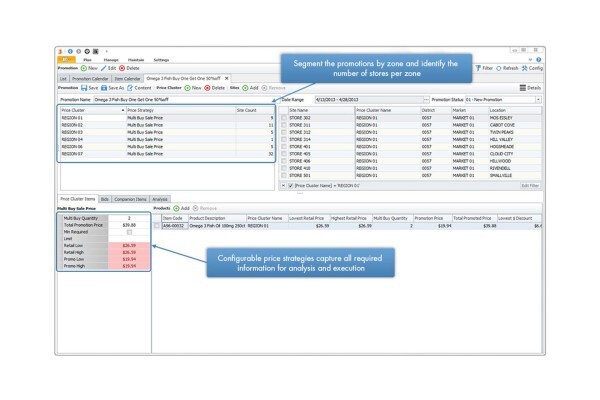Select checkbox for item A96-00032 row

[157, 226]
